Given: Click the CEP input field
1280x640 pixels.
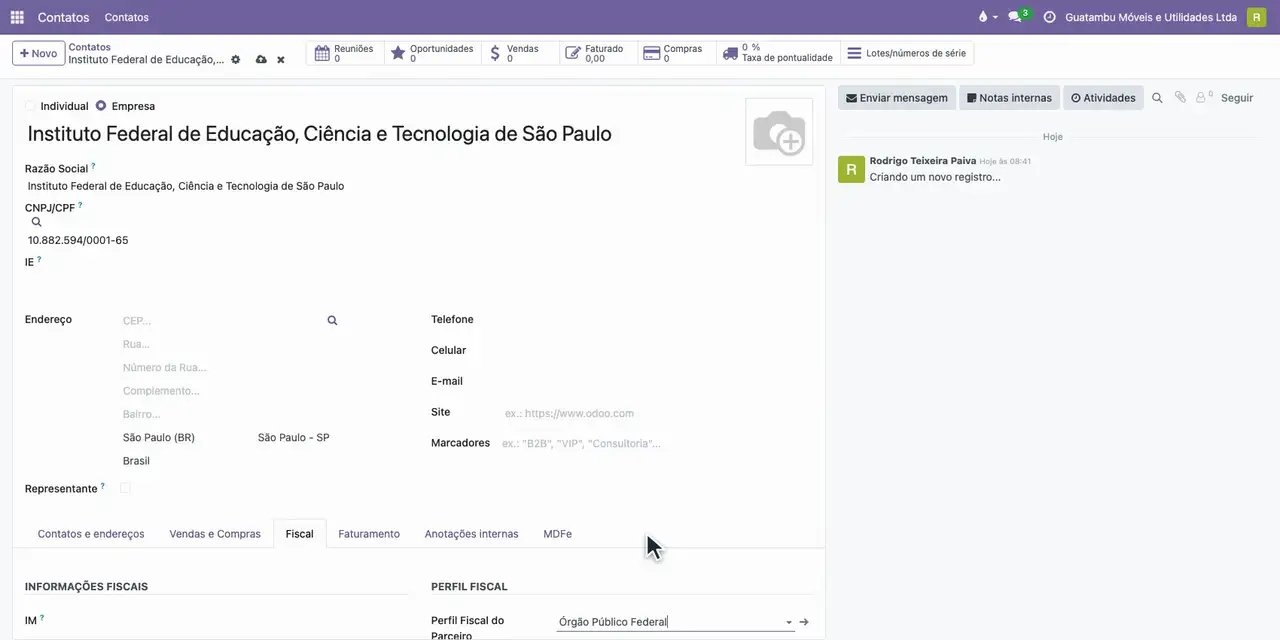Looking at the screenshot, I should (220, 321).
